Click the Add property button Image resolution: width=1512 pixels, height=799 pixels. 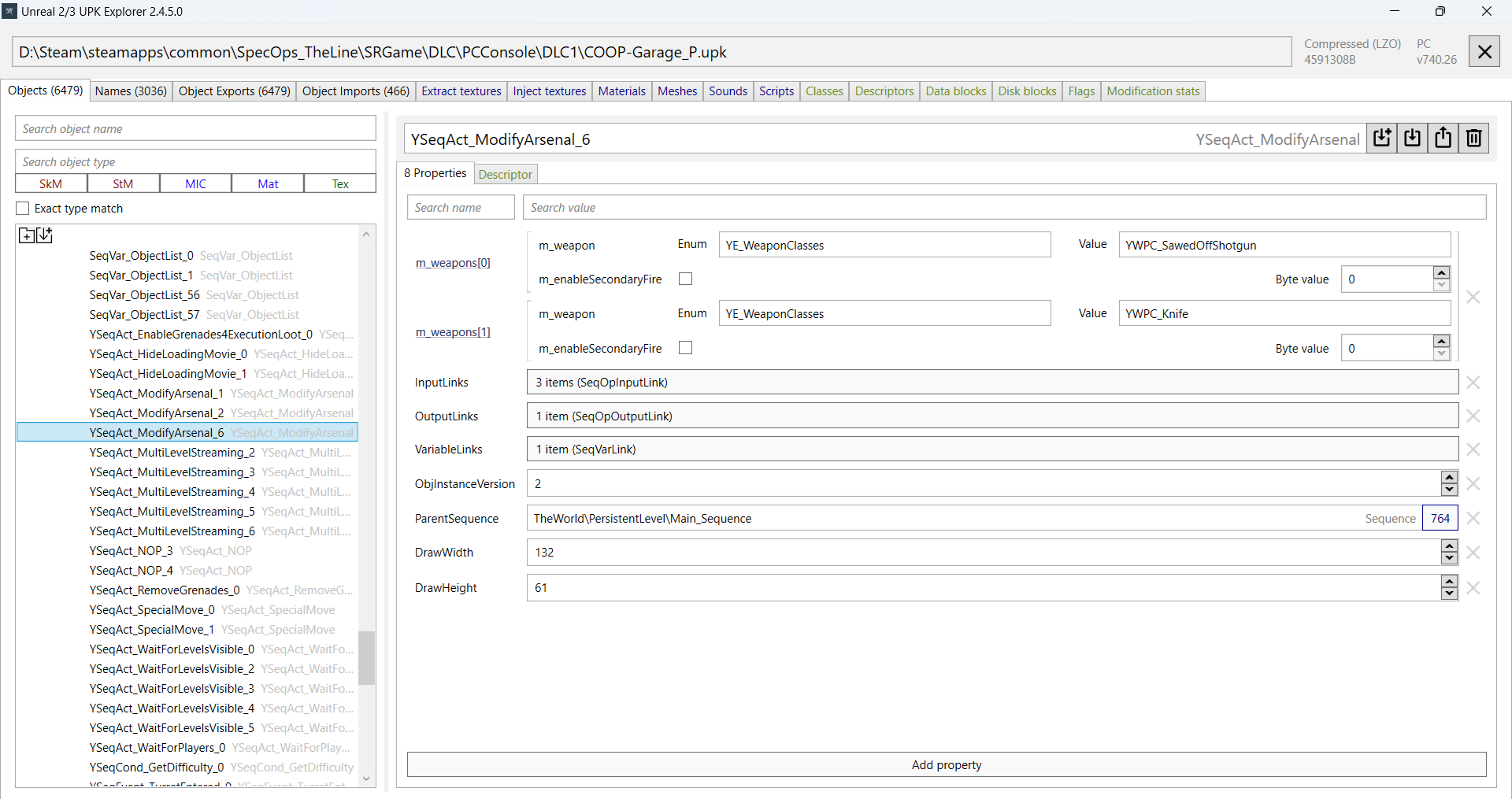(x=947, y=765)
